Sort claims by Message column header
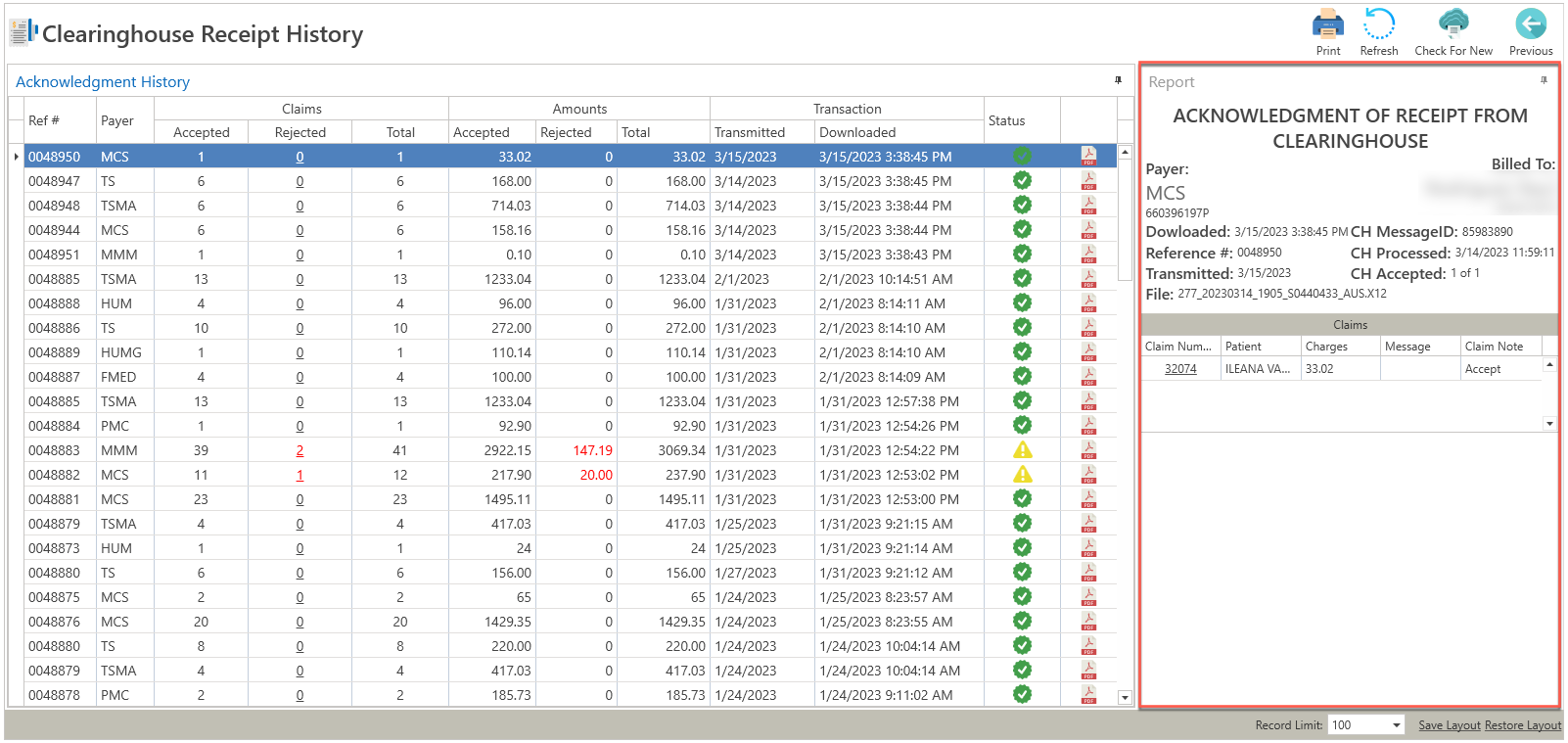 tap(1420, 347)
